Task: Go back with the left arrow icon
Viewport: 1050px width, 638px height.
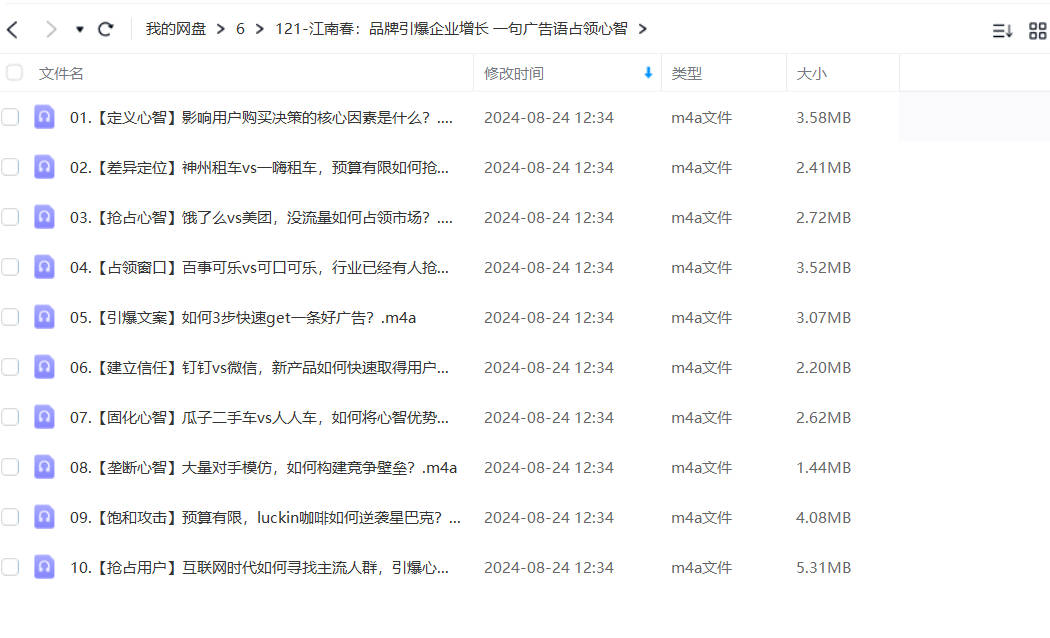Action: (12, 29)
